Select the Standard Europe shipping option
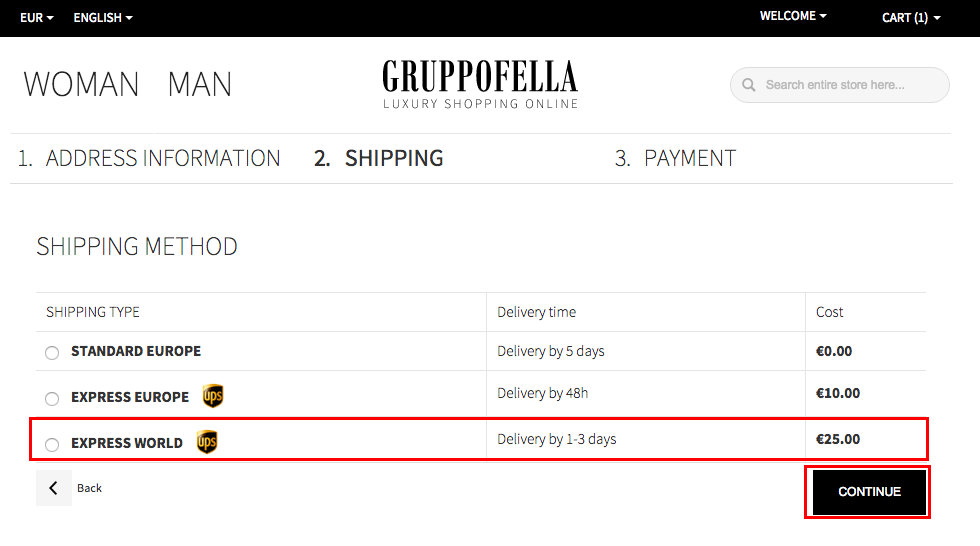This screenshot has height=546, width=980. point(52,352)
